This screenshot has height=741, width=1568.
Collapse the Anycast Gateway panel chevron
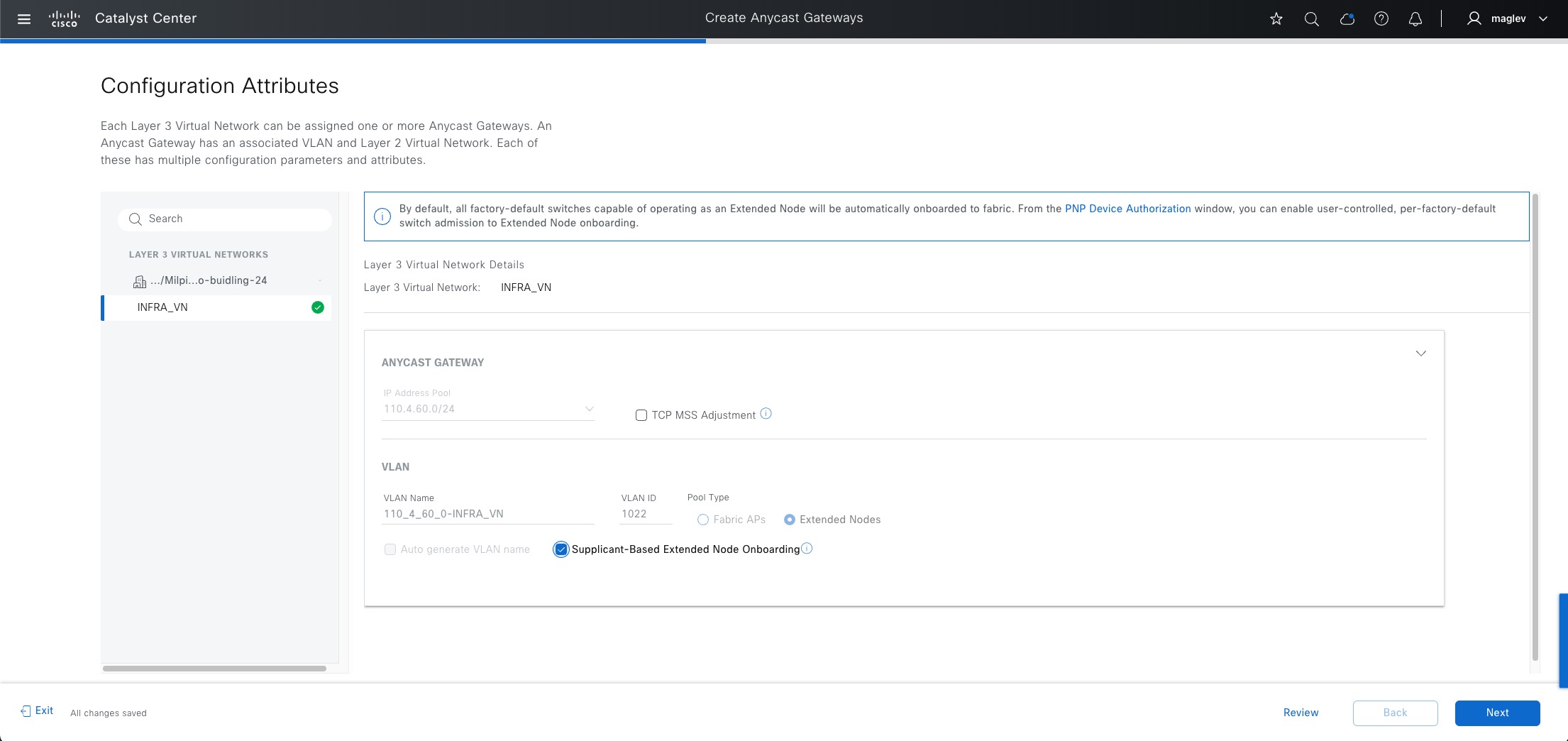pos(1421,353)
